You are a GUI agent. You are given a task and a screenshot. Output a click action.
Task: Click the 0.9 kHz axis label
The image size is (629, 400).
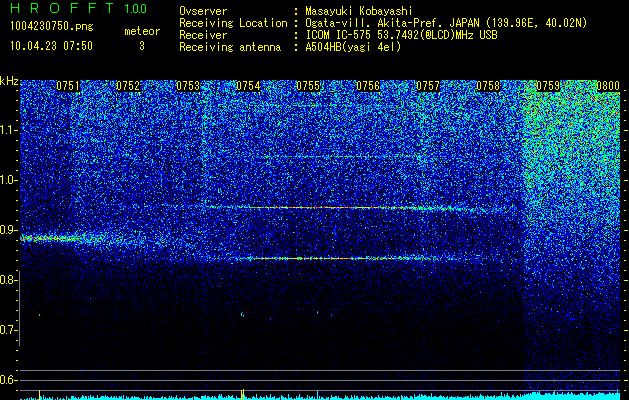(x=8, y=230)
